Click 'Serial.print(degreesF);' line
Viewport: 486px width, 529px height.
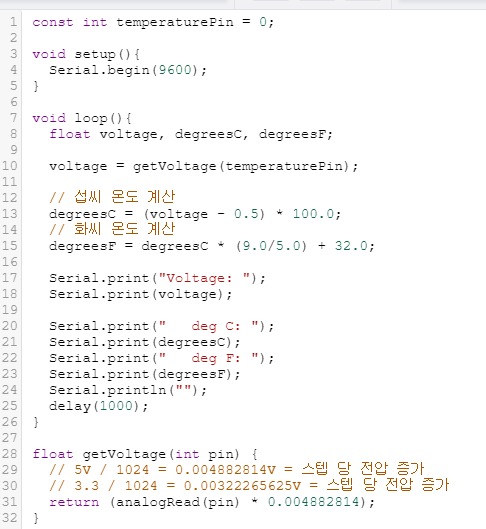pos(145,374)
